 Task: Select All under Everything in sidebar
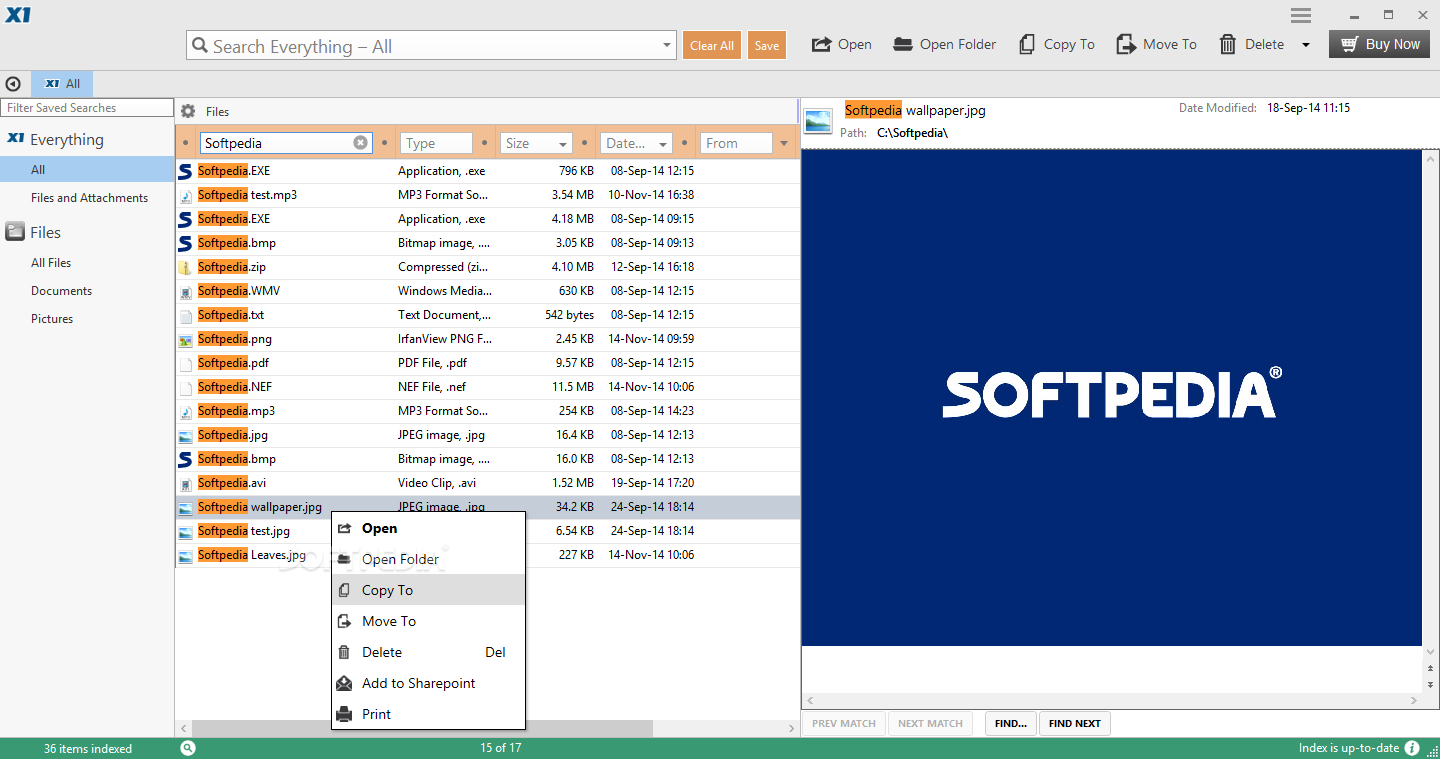pos(87,170)
